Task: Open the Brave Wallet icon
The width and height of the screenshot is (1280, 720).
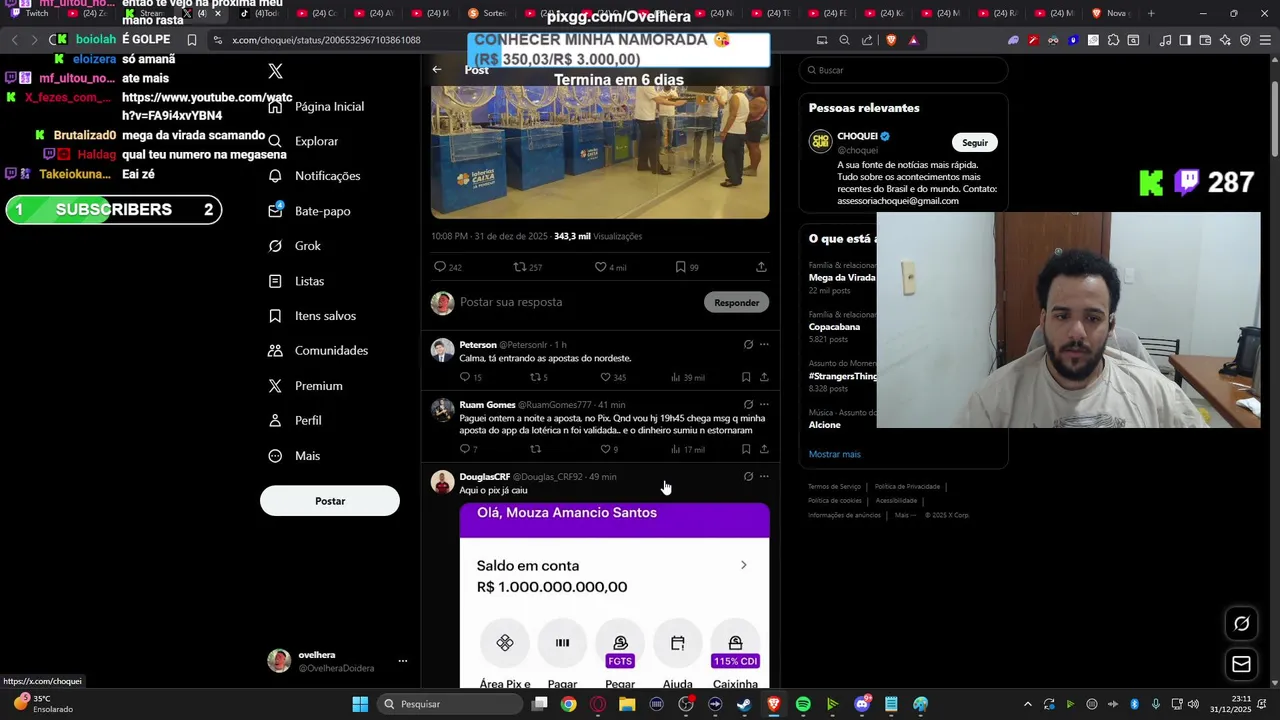Action: [x=1205, y=40]
